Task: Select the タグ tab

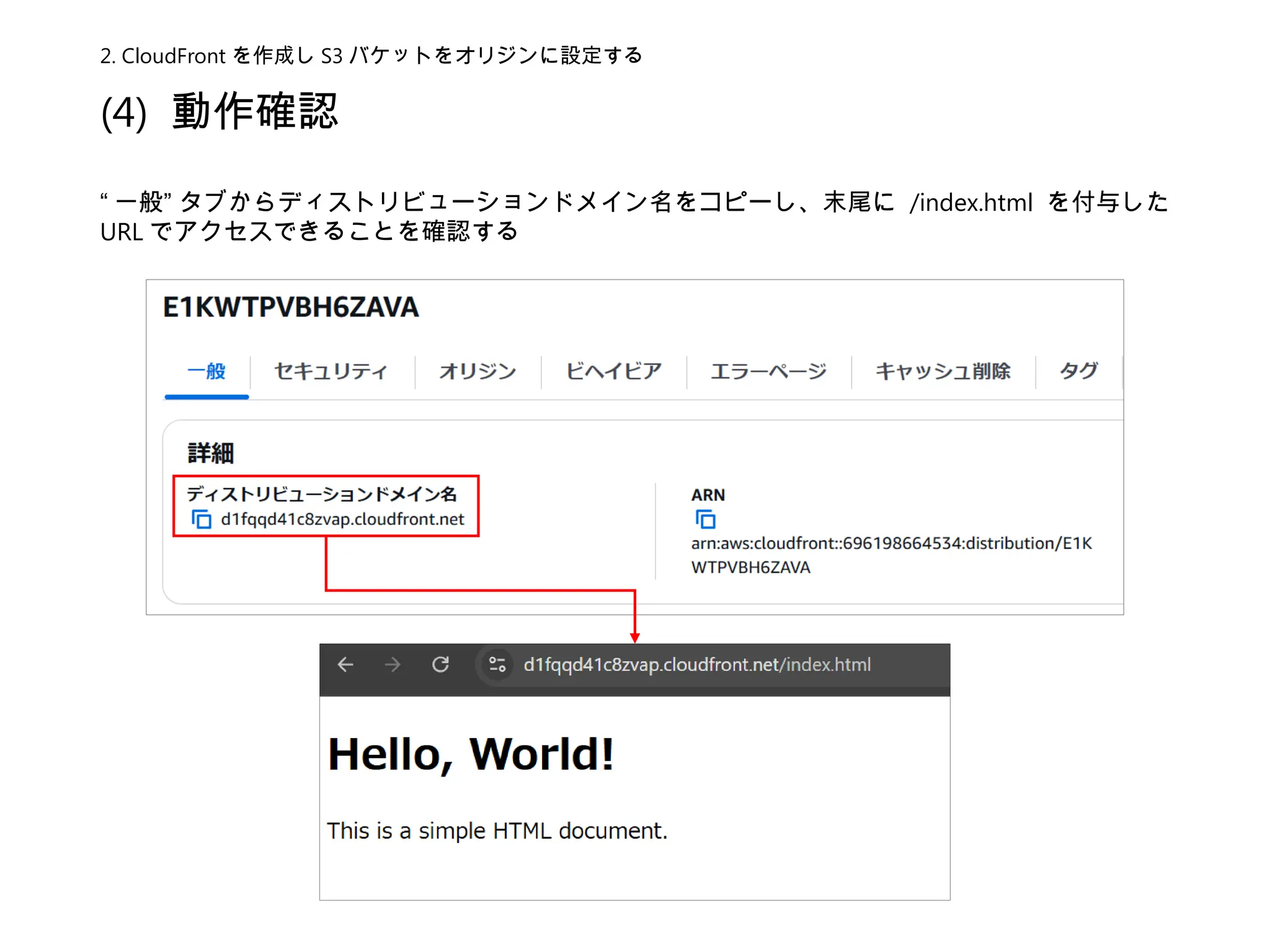Action: [x=1079, y=371]
